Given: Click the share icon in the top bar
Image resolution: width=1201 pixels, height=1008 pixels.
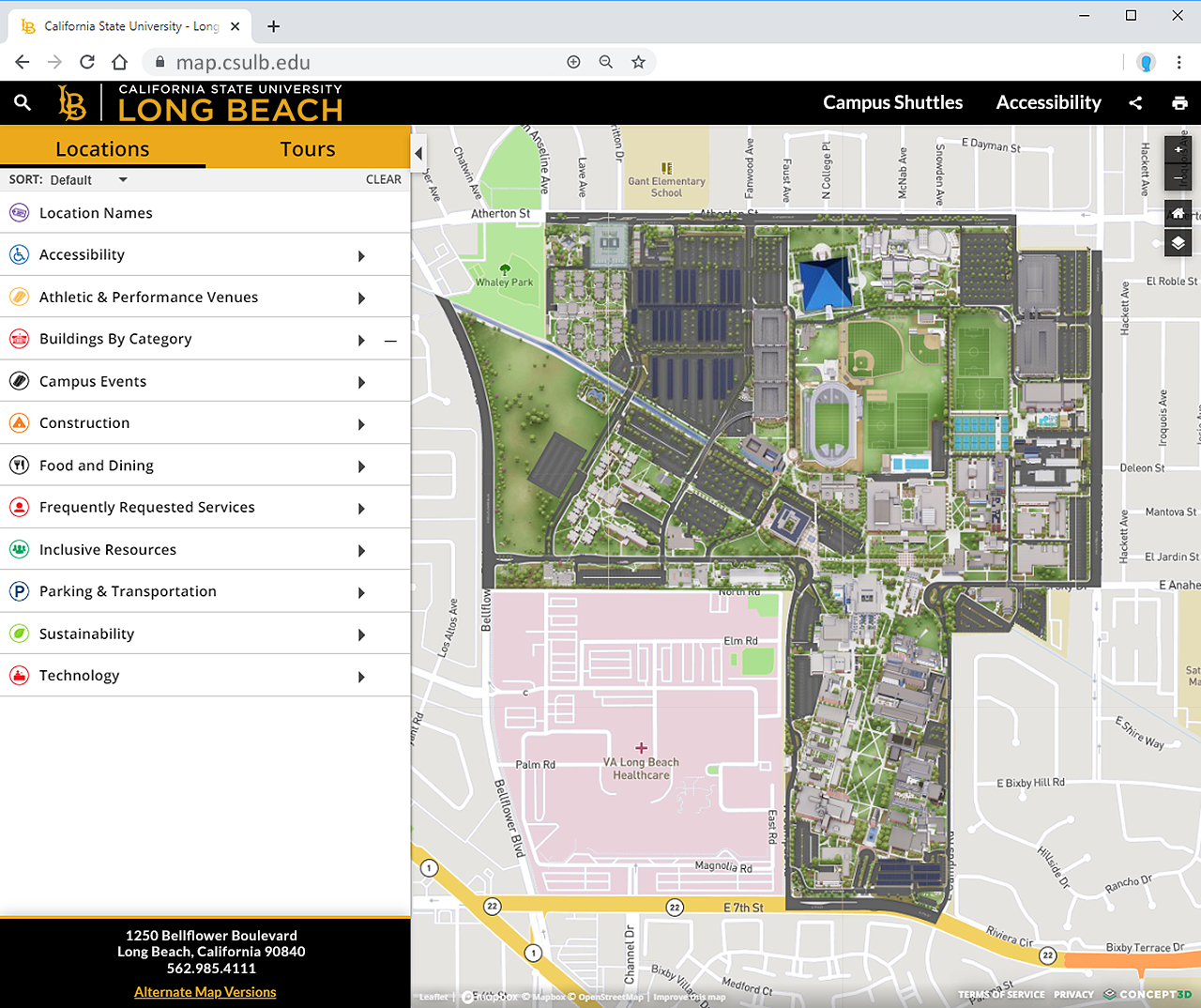Looking at the screenshot, I should (1135, 103).
